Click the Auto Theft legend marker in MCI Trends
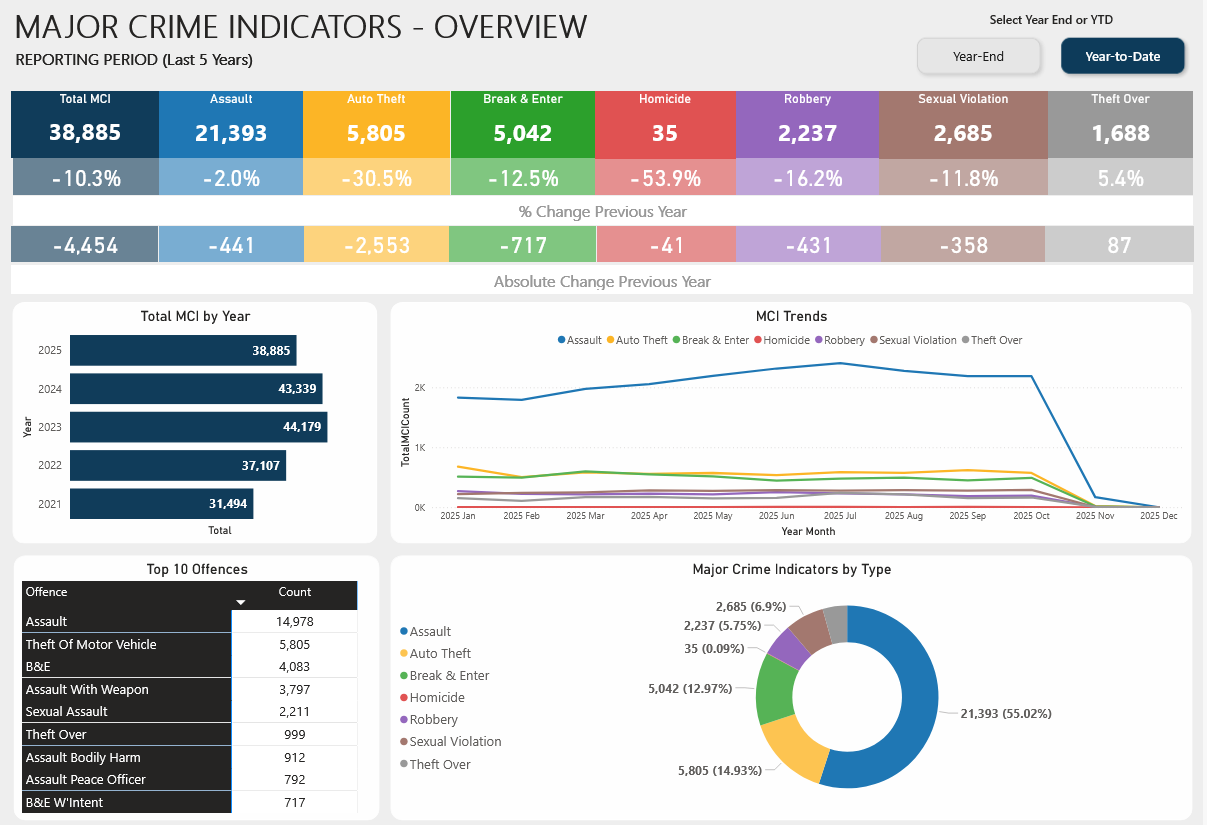Image resolution: width=1207 pixels, height=825 pixels. coord(611,341)
